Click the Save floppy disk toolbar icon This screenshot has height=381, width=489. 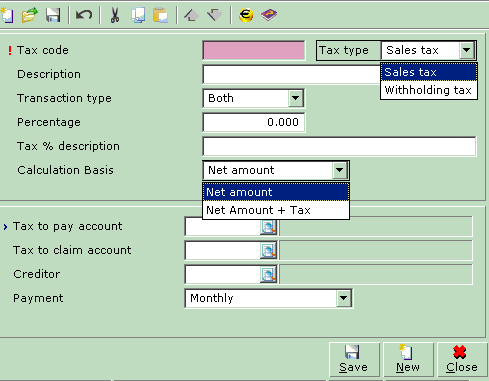pyautogui.click(x=53, y=15)
